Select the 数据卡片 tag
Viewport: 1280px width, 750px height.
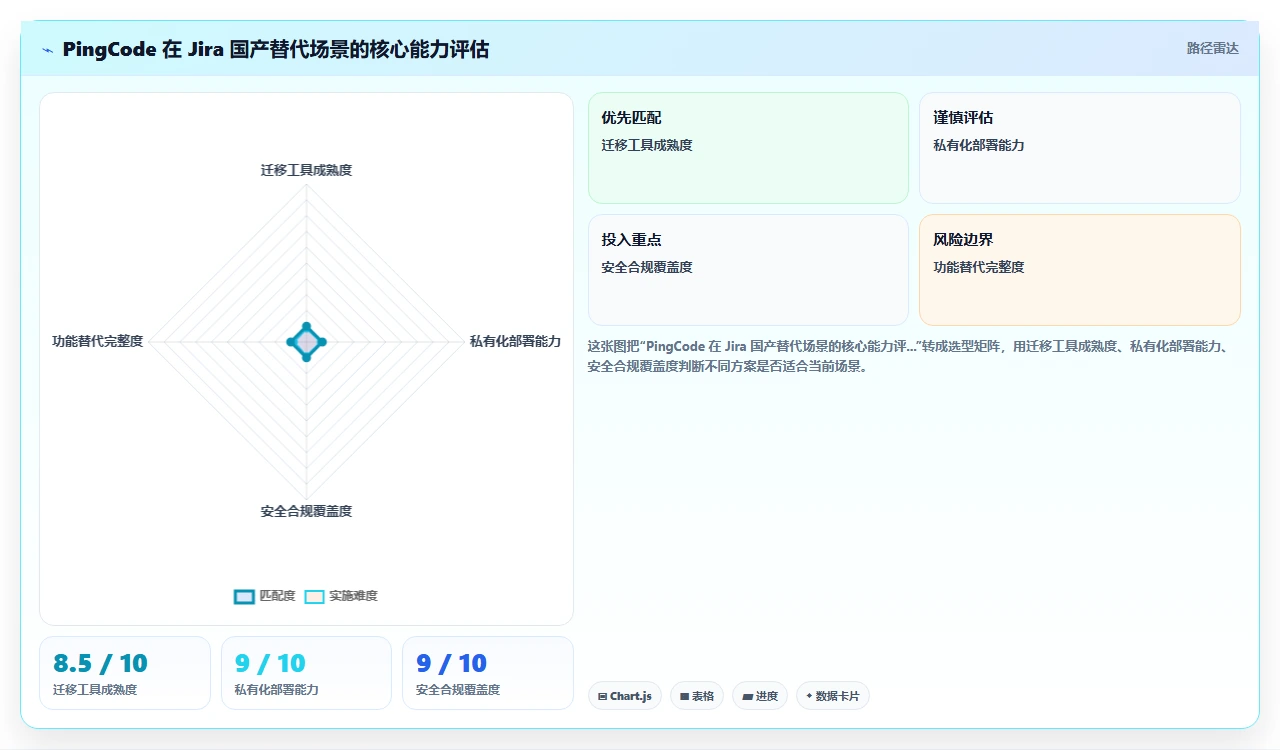pos(833,696)
